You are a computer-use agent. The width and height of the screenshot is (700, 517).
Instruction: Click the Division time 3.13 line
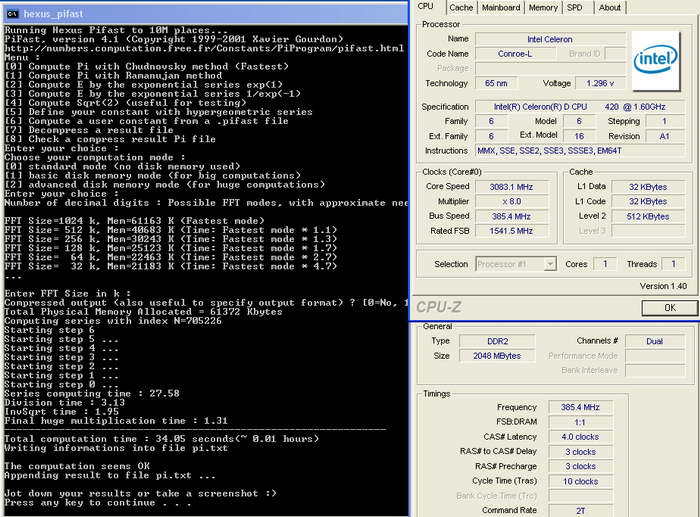tap(65, 403)
